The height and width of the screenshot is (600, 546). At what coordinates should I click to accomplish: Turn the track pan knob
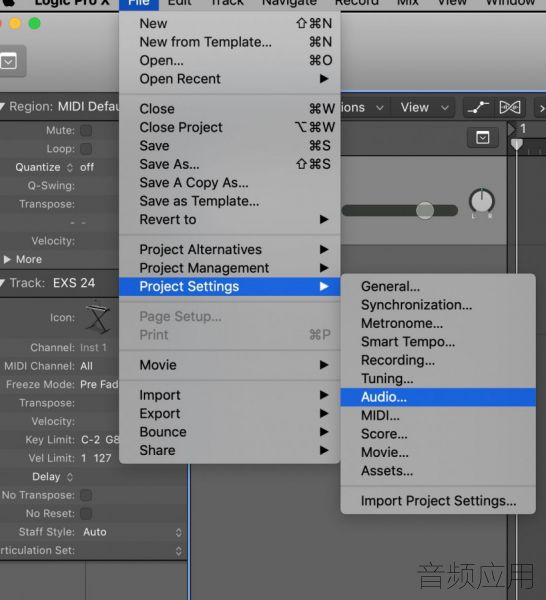click(x=482, y=201)
